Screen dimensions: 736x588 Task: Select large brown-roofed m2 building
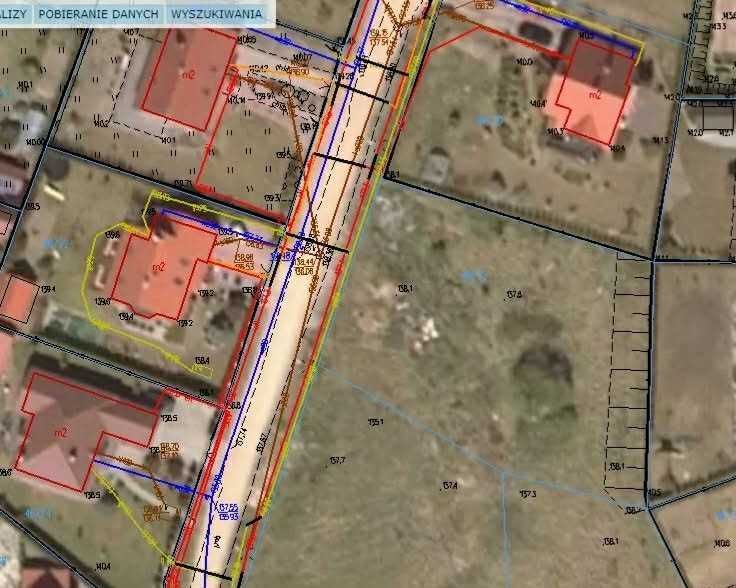[61, 433]
